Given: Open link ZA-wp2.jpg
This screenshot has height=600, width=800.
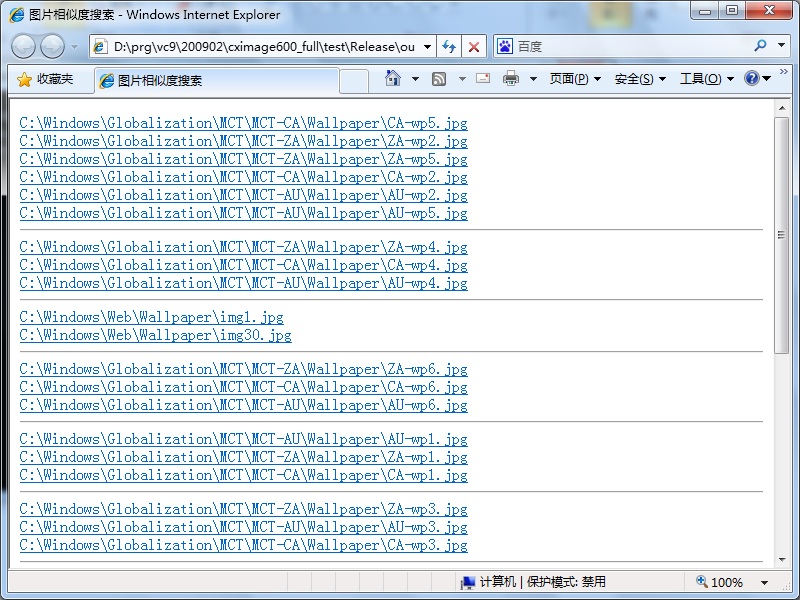Looking at the screenshot, I should click(x=243, y=141).
